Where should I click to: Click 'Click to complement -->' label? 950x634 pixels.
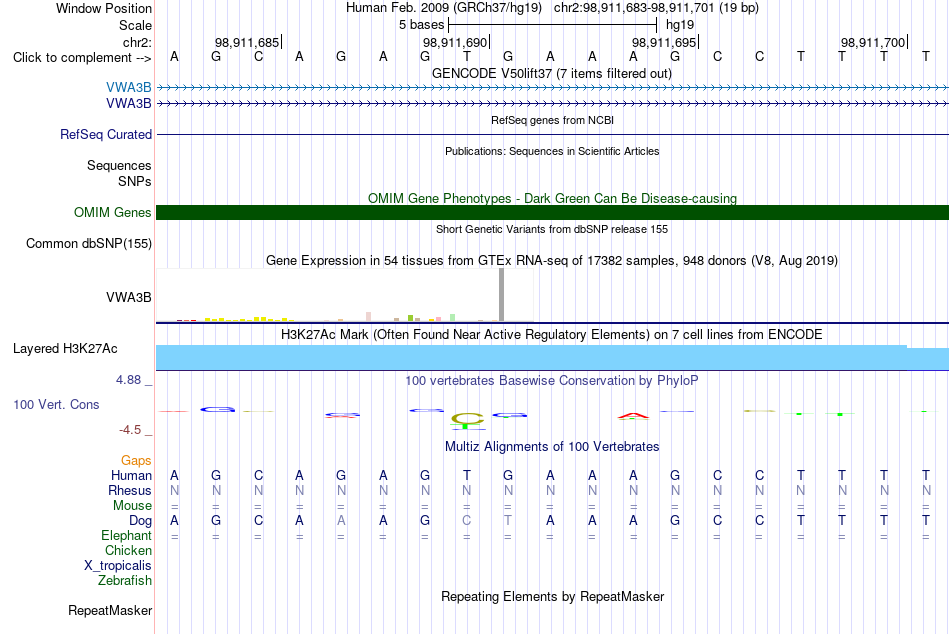82,58
